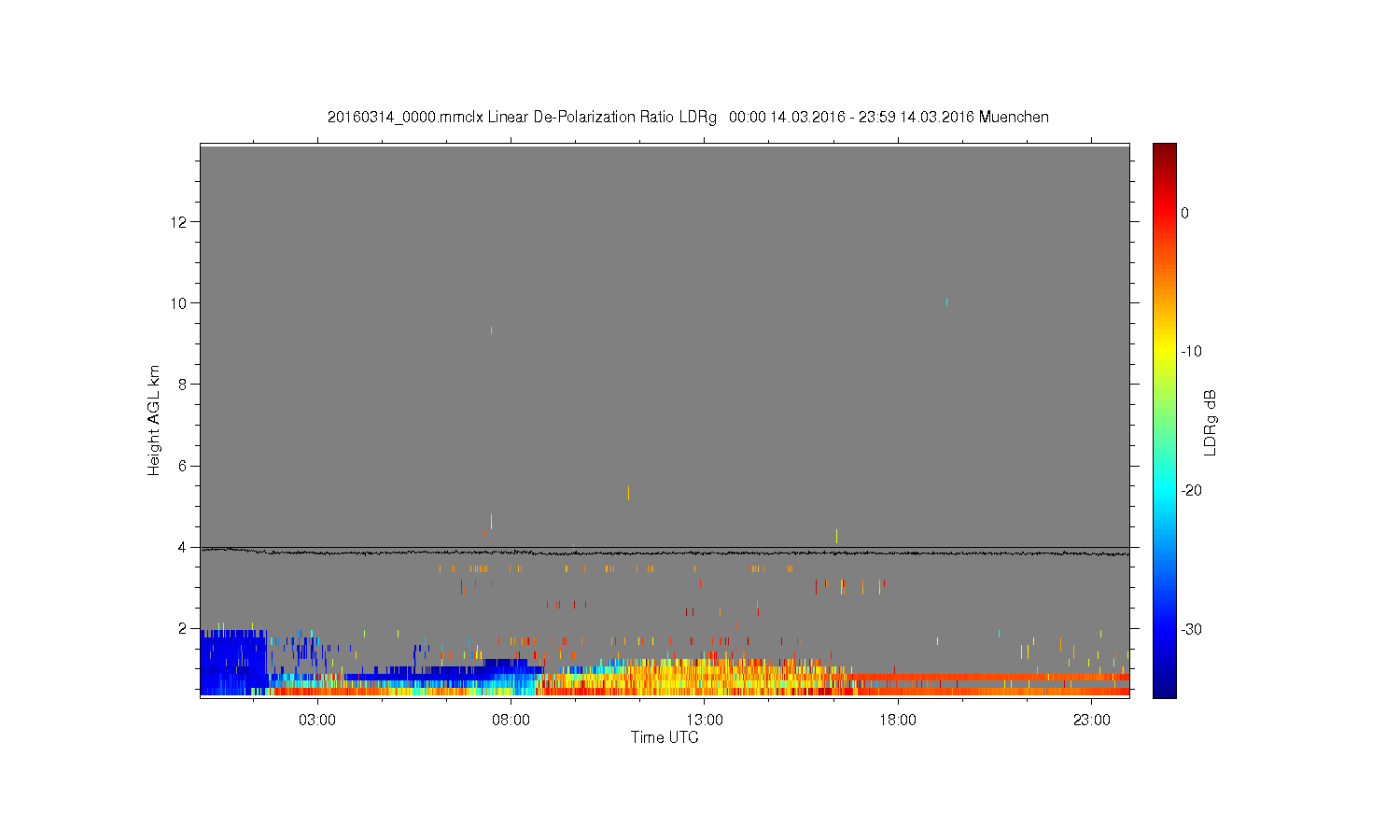Image resolution: width=1400 pixels, height=840 pixels.
Task: Click the colorbar label -10
Action: click(x=1191, y=352)
